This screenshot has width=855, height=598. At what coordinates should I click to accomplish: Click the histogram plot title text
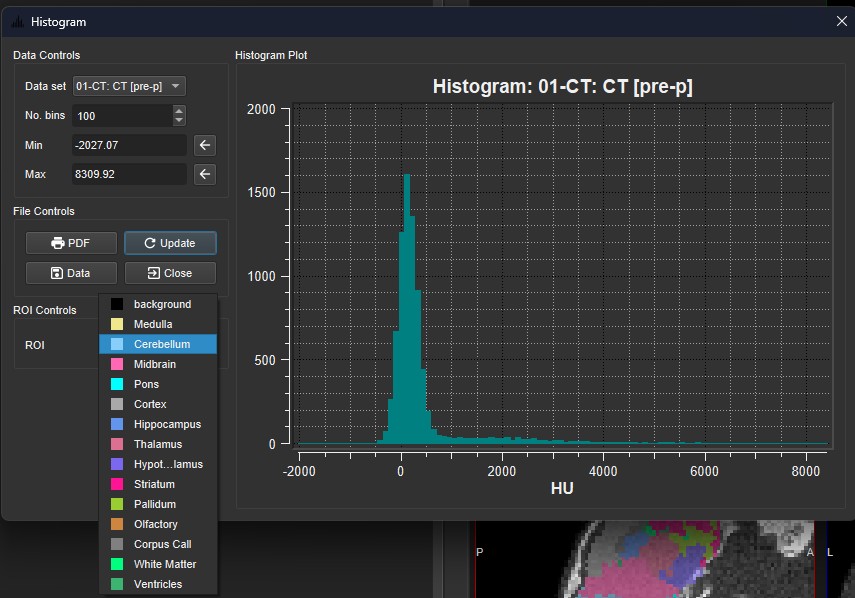pyautogui.click(x=562, y=87)
